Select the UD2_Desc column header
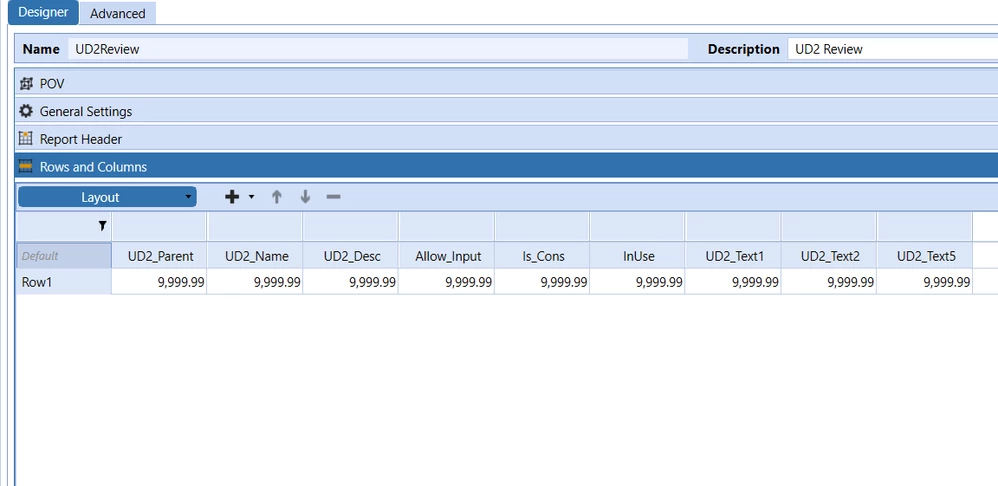 pos(351,256)
